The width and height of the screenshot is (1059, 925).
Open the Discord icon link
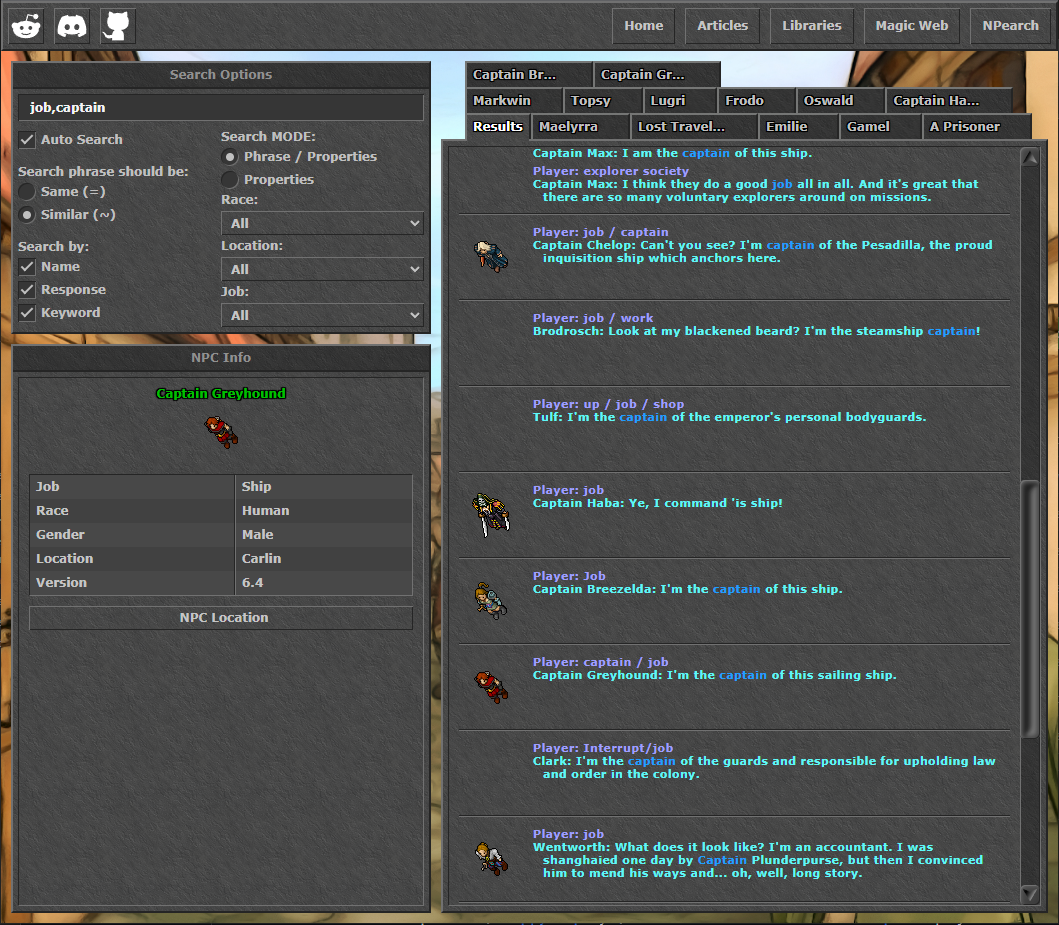pos(72,26)
